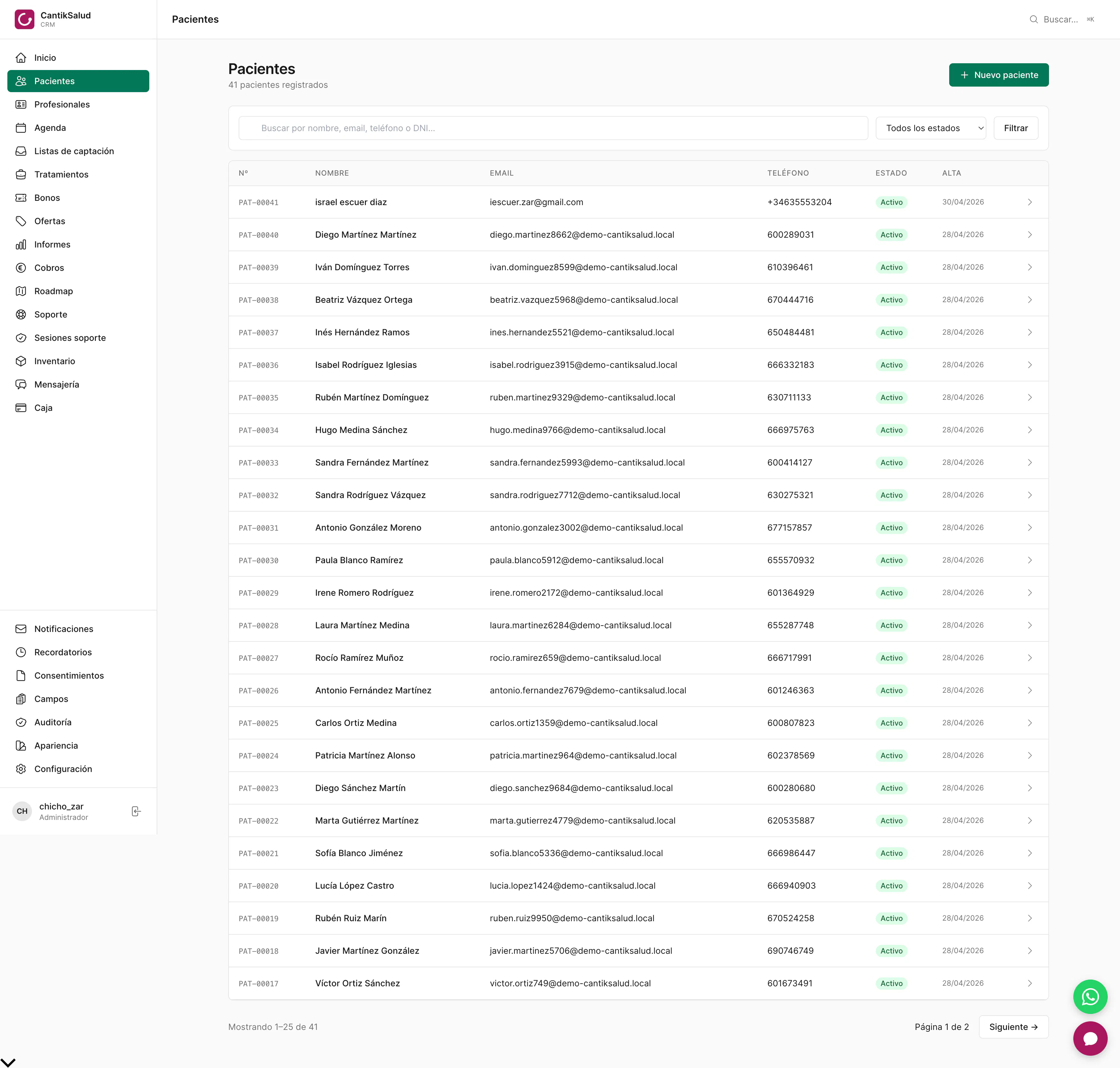
Task: Click email iescuer.zar@gmail.com
Action: coord(536,202)
